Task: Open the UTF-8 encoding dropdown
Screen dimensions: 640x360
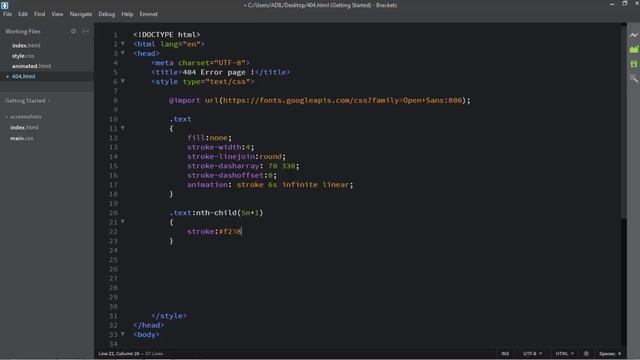Action: 532,353
